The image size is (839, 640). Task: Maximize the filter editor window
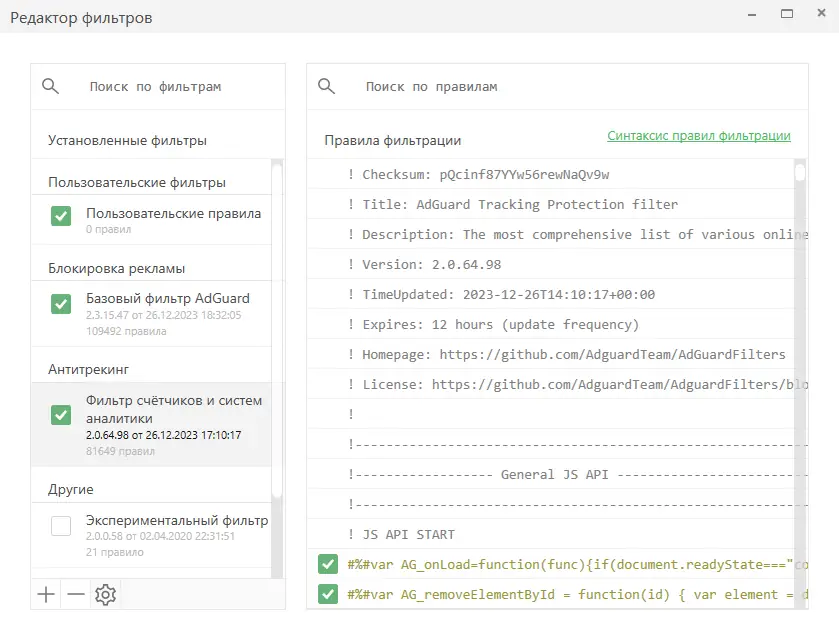(x=787, y=14)
